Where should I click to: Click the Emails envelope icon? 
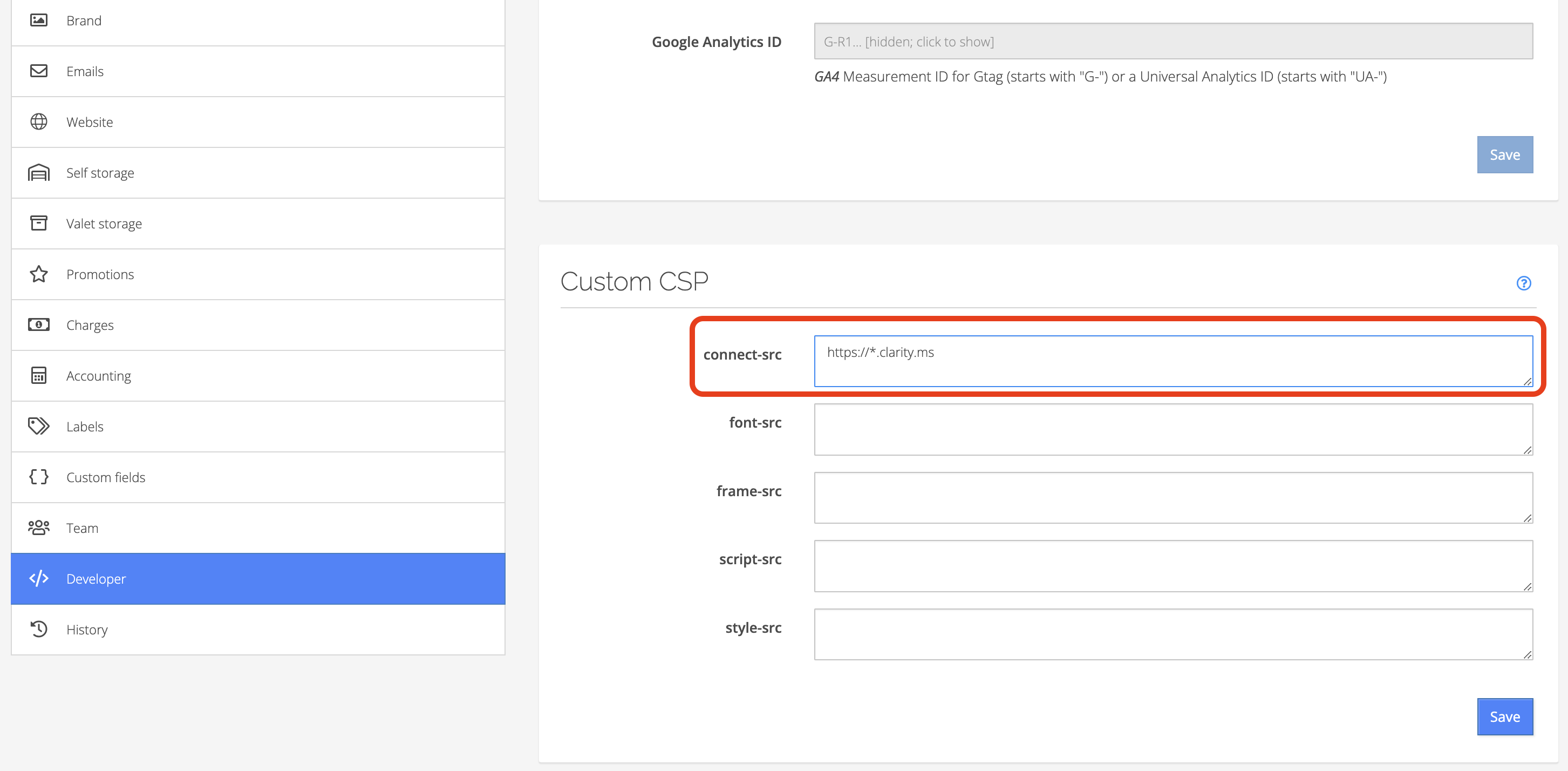[38, 71]
